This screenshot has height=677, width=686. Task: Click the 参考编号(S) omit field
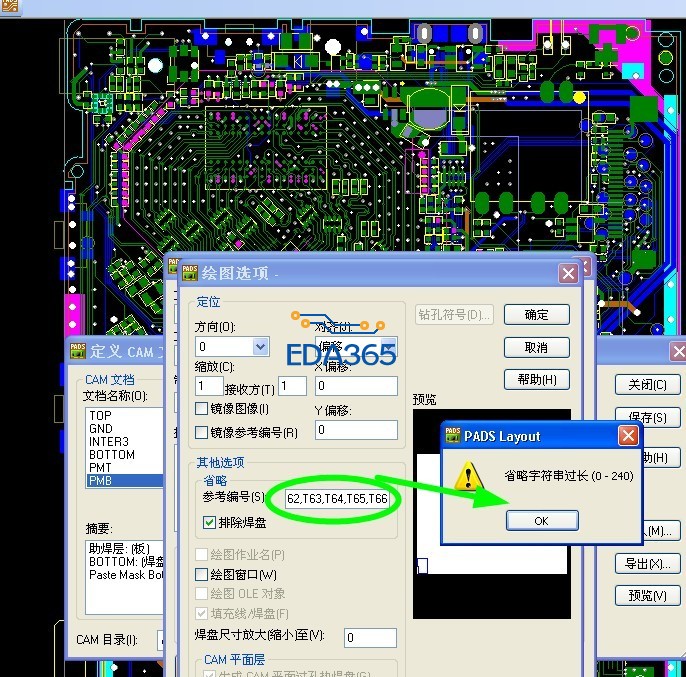337,498
